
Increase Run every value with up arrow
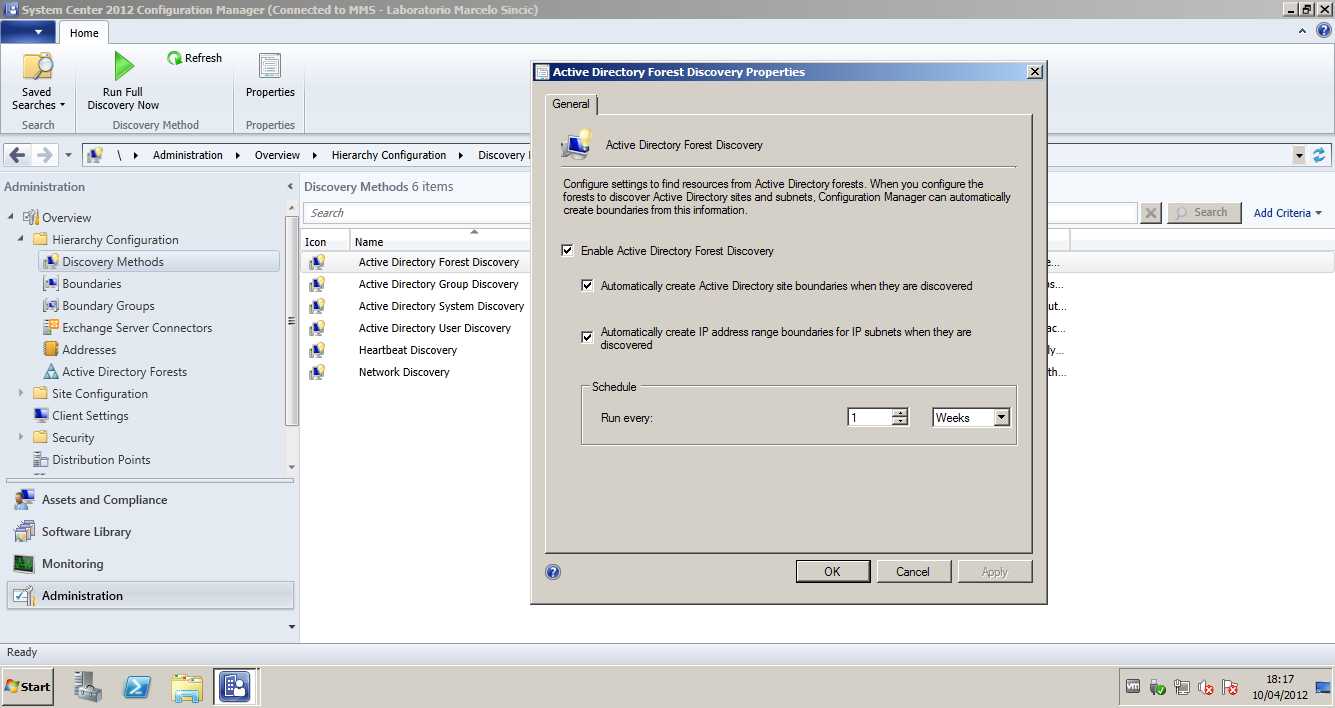tap(900, 413)
